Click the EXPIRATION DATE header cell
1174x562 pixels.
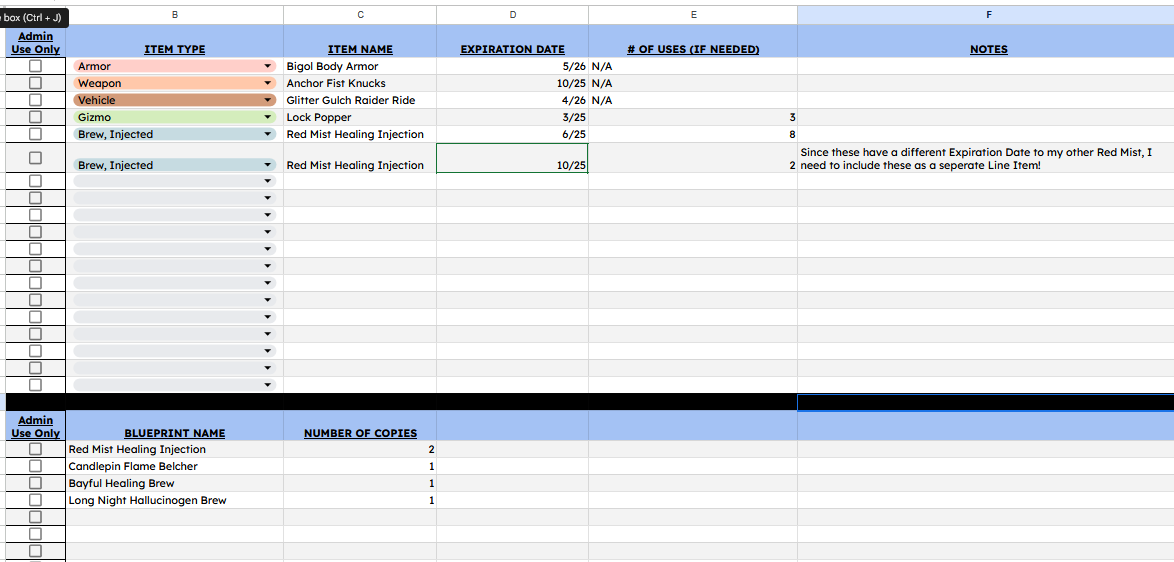pyautogui.click(x=512, y=41)
